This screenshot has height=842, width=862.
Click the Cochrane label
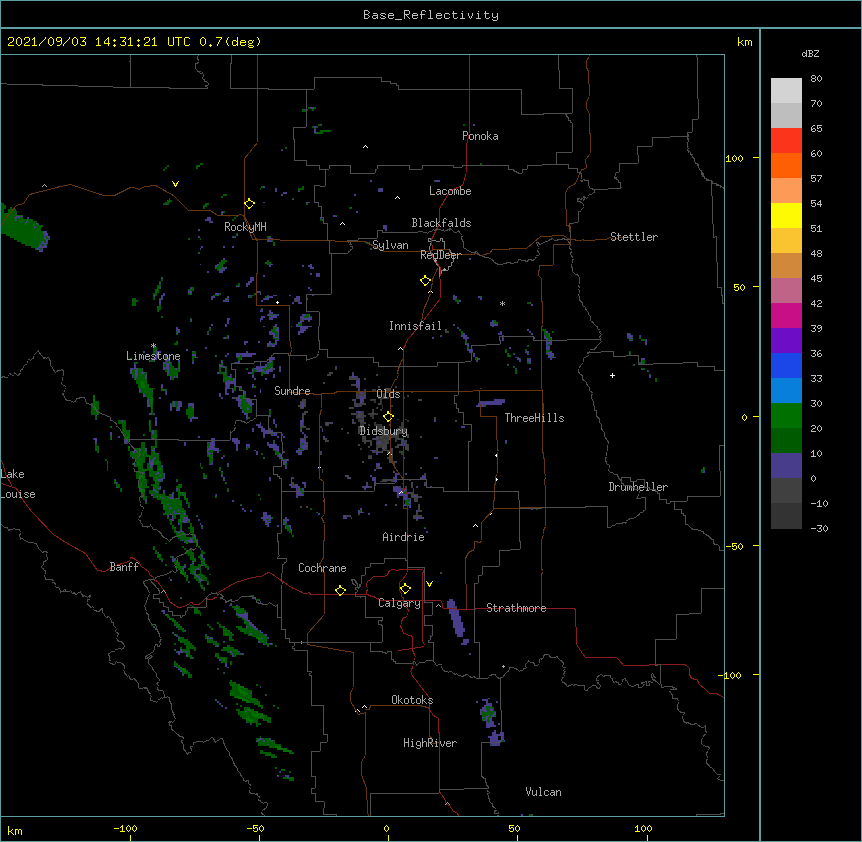(322, 568)
